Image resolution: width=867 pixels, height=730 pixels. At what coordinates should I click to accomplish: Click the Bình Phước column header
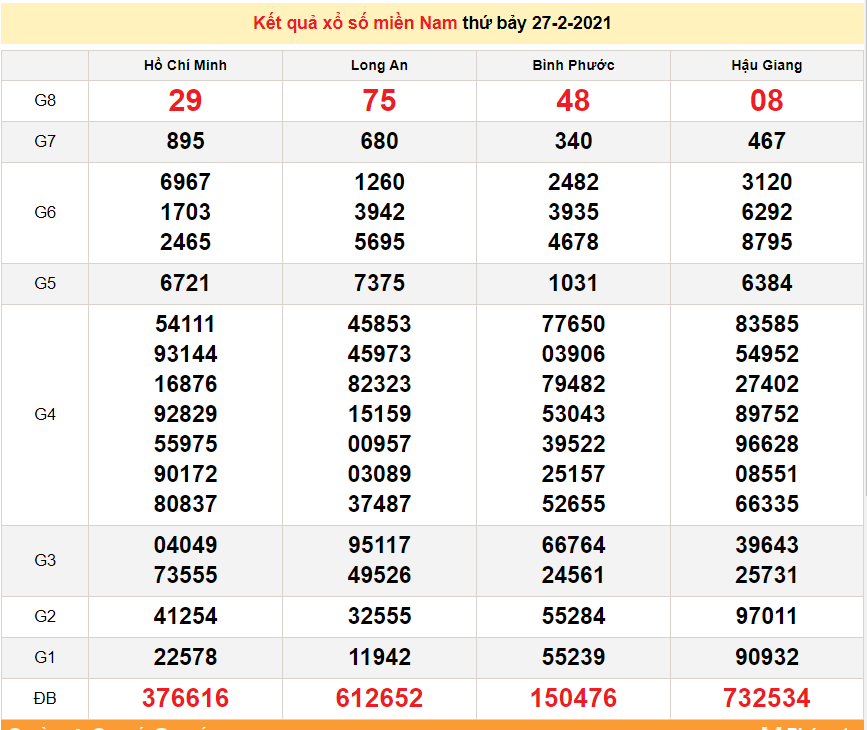click(x=573, y=65)
